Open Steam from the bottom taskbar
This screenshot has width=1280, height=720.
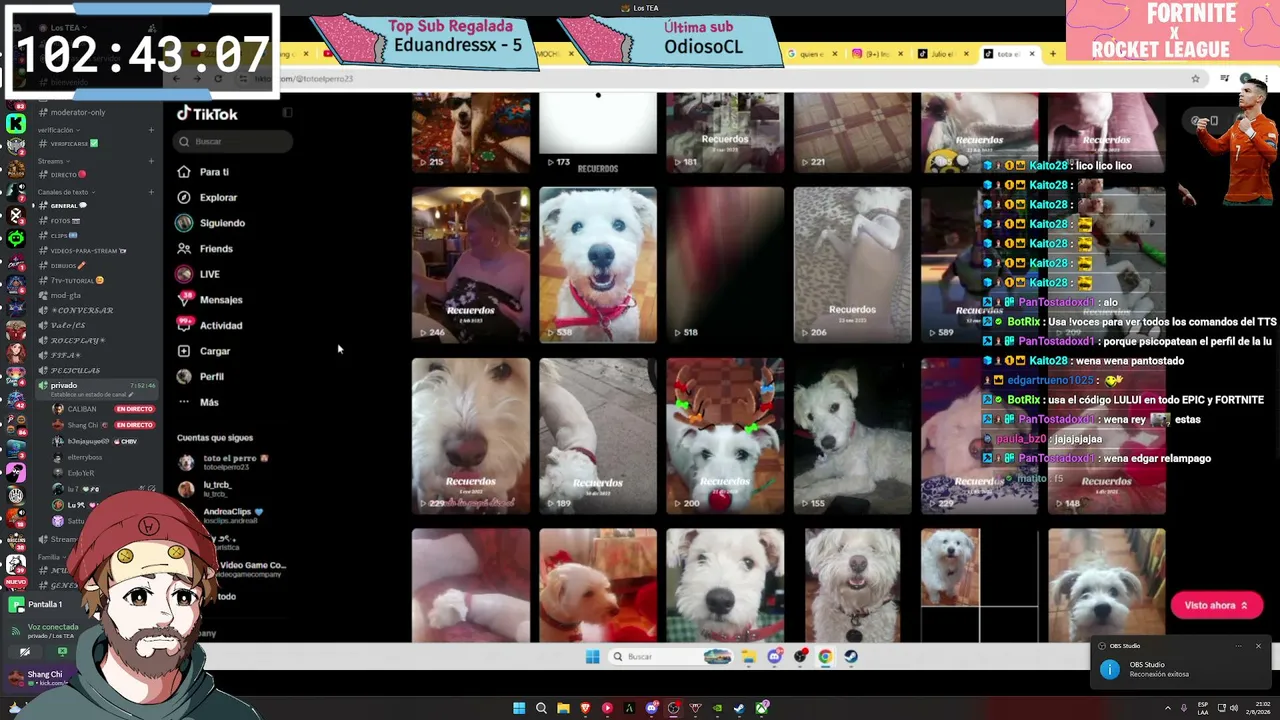[739, 708]
